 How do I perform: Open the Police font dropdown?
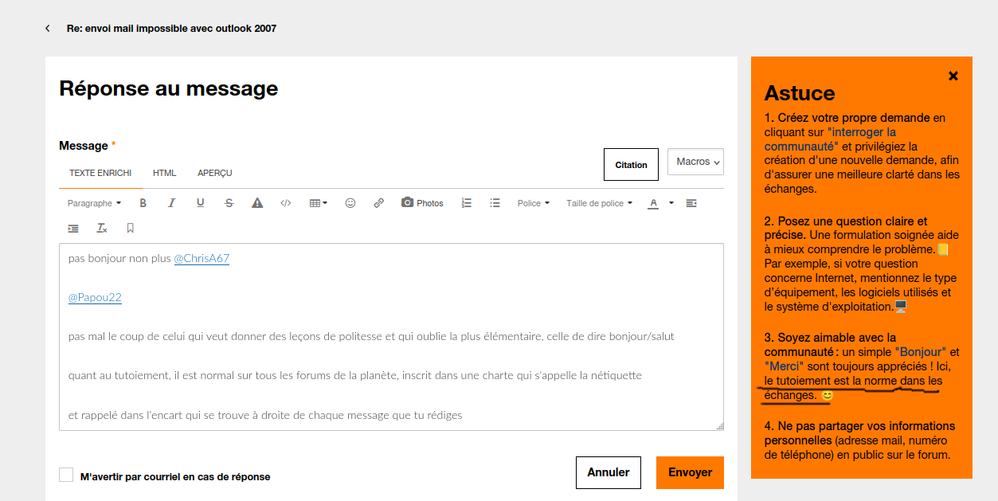point(533,203)
